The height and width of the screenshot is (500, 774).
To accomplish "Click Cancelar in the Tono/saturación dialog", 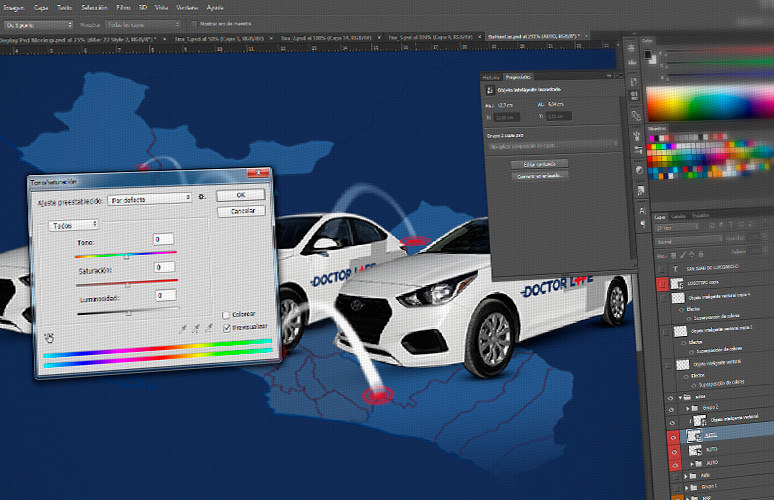I will click(x=242, y=211).
